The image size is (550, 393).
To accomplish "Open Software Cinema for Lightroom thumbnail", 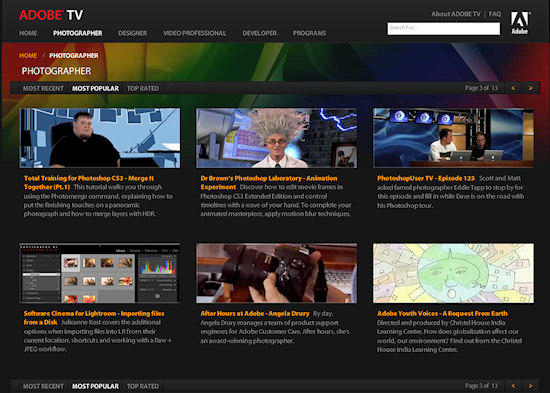I will tap(100, 273).
